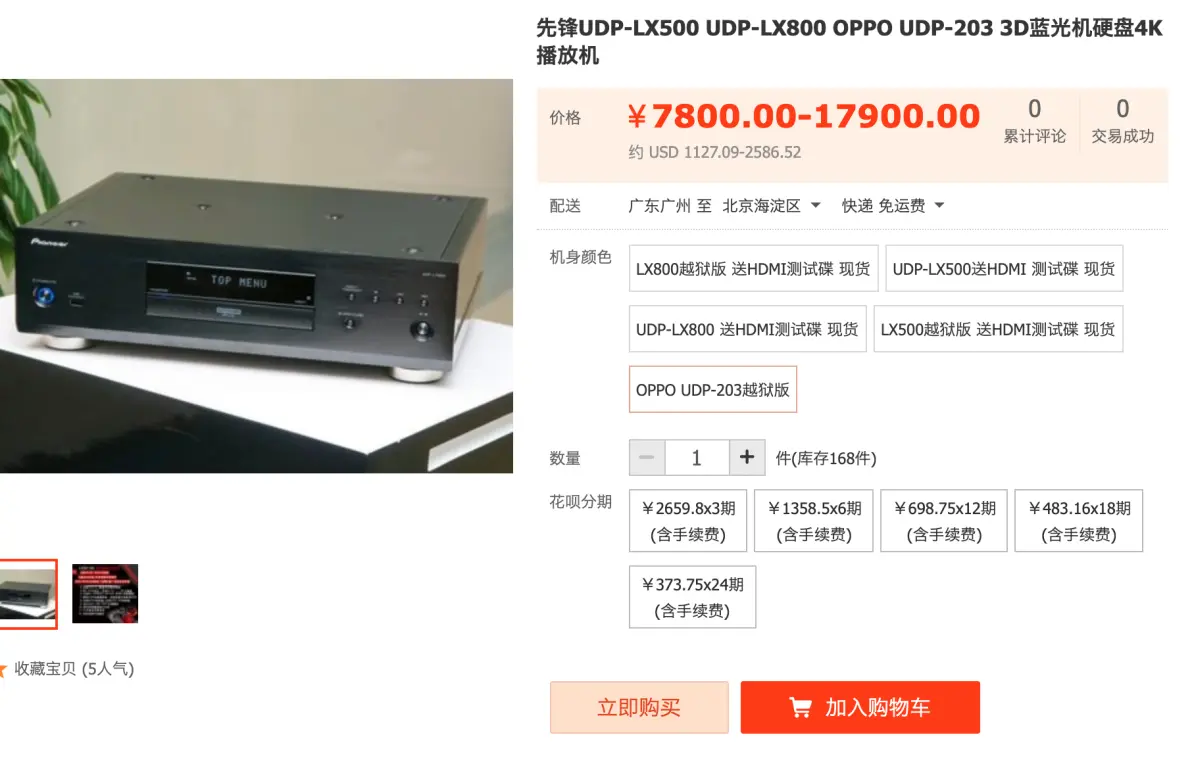Expand the 北京海淀区 destination dropdown
The image size is (1192, 760).
pos(771,206)
